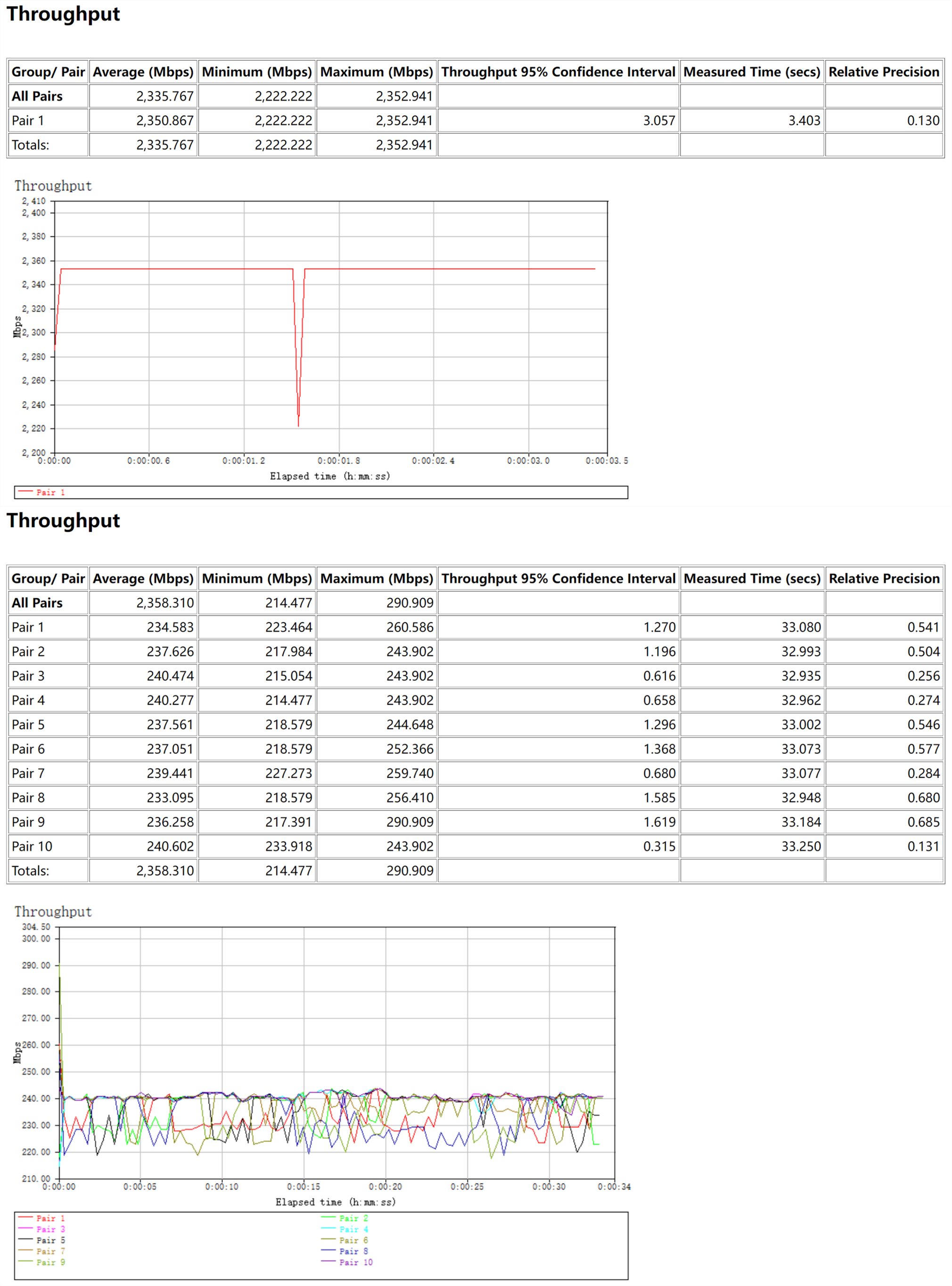The width and height of the screenshot is (952, 1286).
Task: Click the Pair 6 row label
Action: (28, 749)
